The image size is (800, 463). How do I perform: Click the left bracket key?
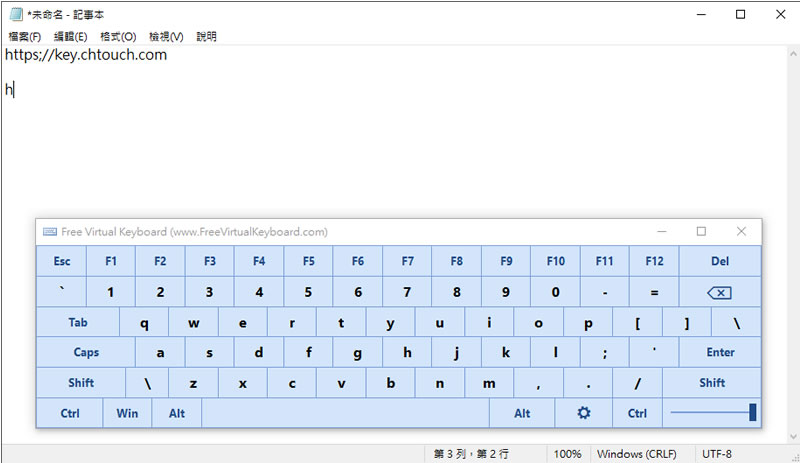pos(638,323)
